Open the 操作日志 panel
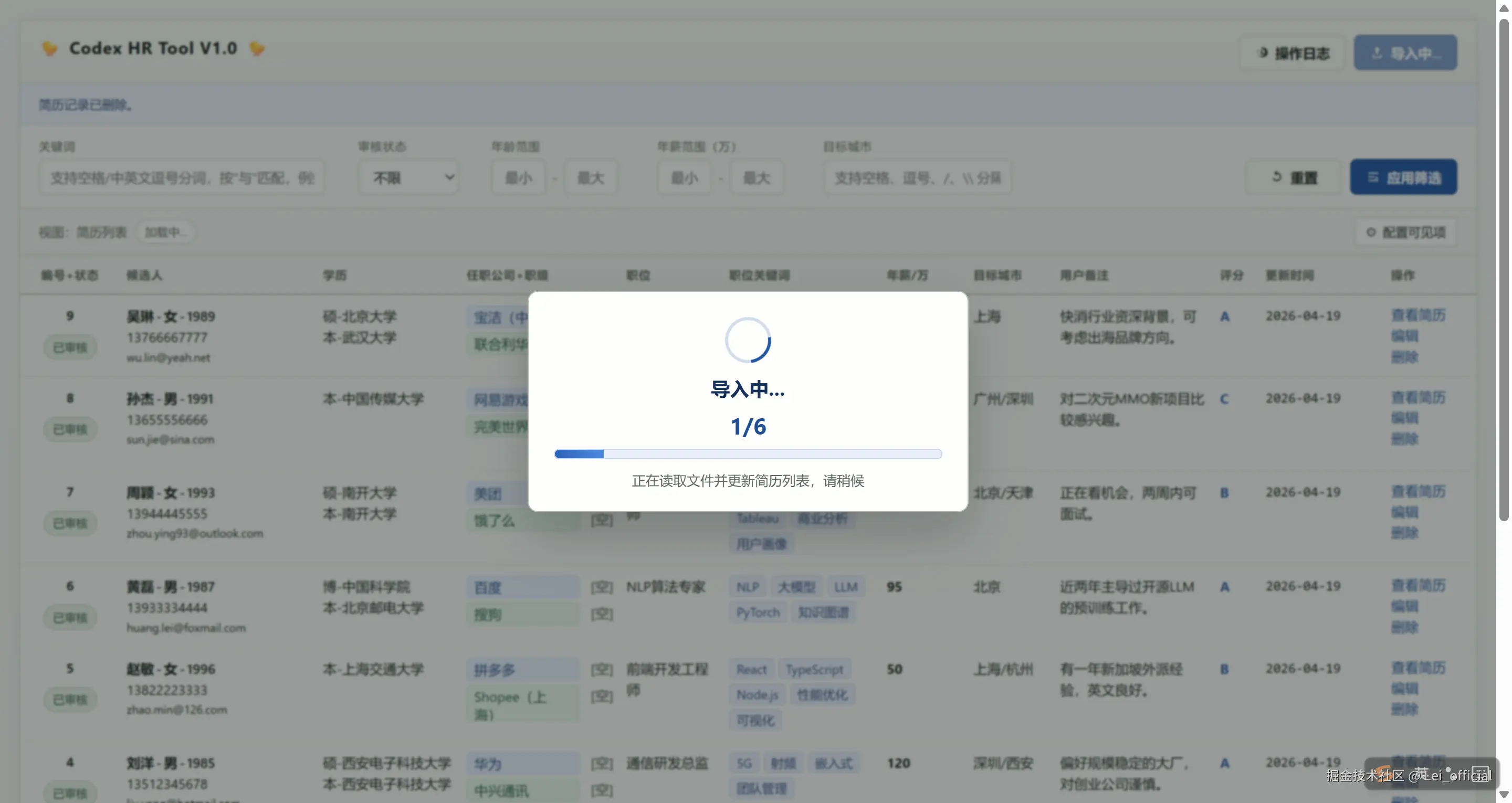Screen dimensions: 1512x803 point(1292,53)
